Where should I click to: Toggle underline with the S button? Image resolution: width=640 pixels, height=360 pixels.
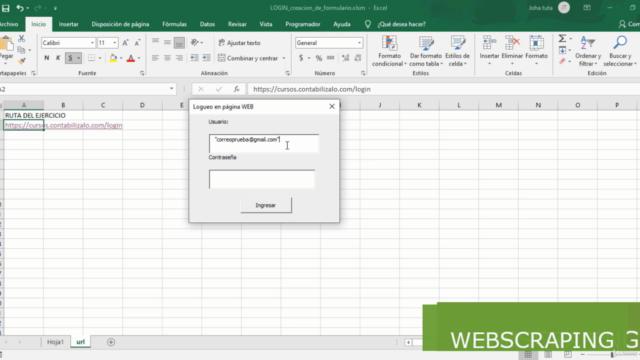point(70,58)
